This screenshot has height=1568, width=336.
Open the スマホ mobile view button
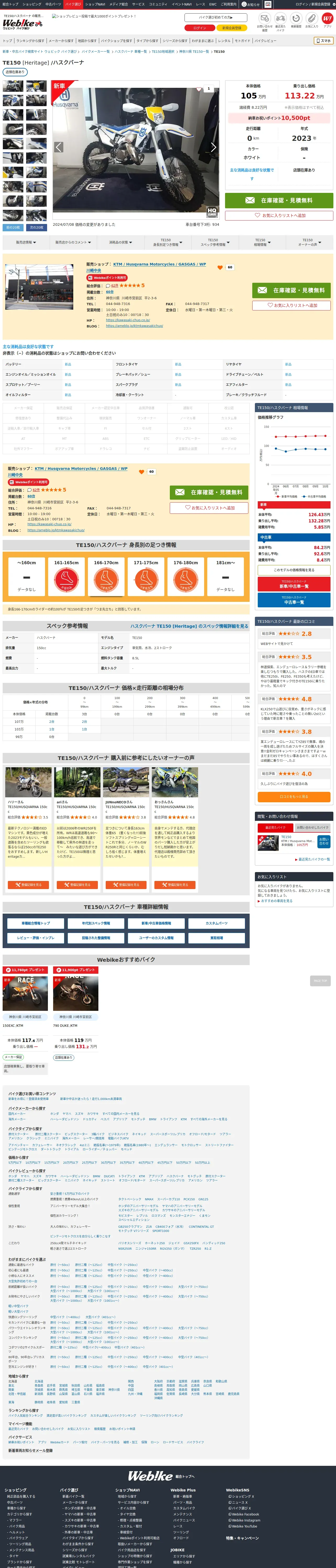pyautogui.click(x=323, y=41)
